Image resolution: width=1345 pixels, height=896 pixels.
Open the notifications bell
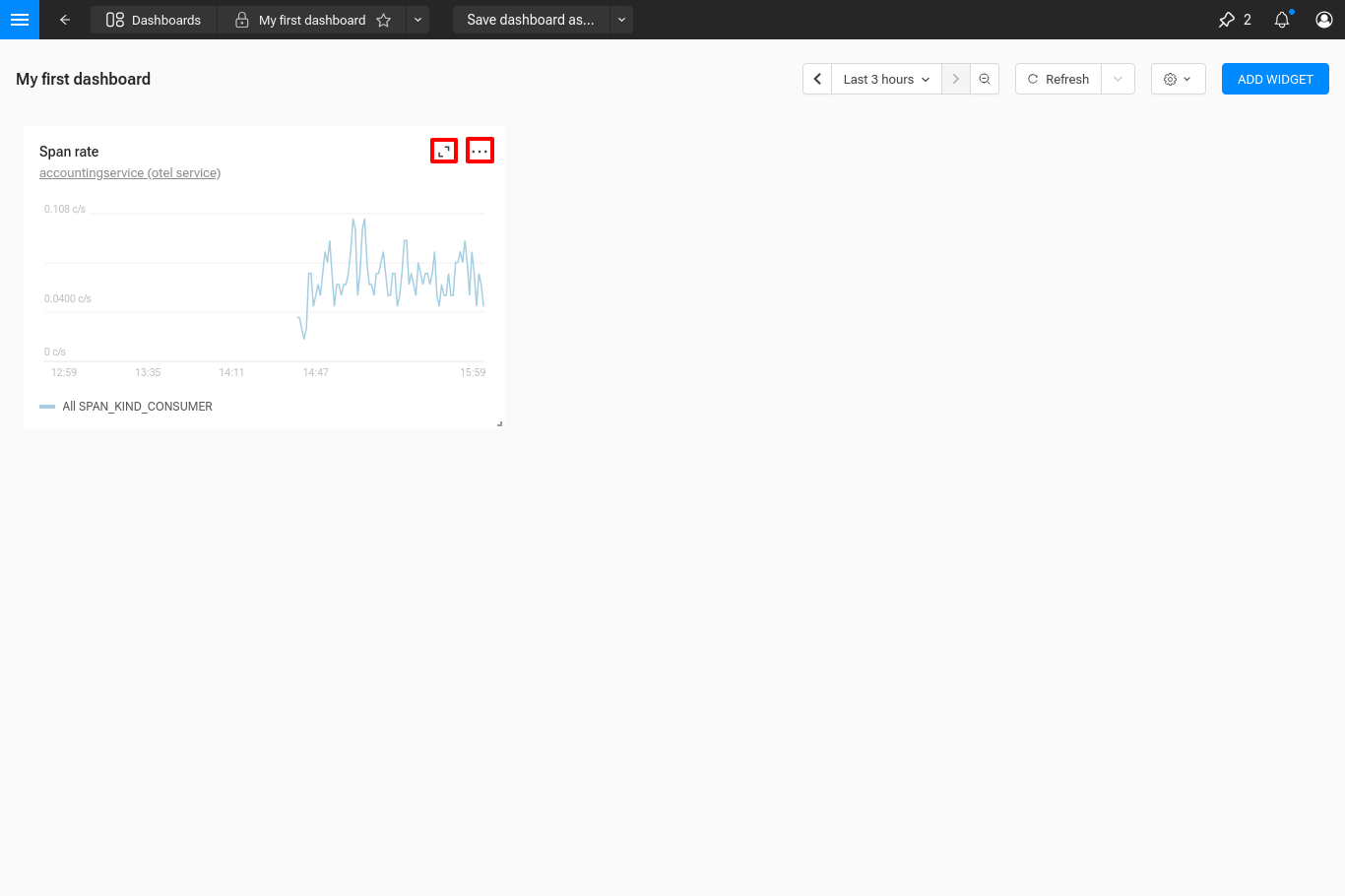click(1282, 20)
